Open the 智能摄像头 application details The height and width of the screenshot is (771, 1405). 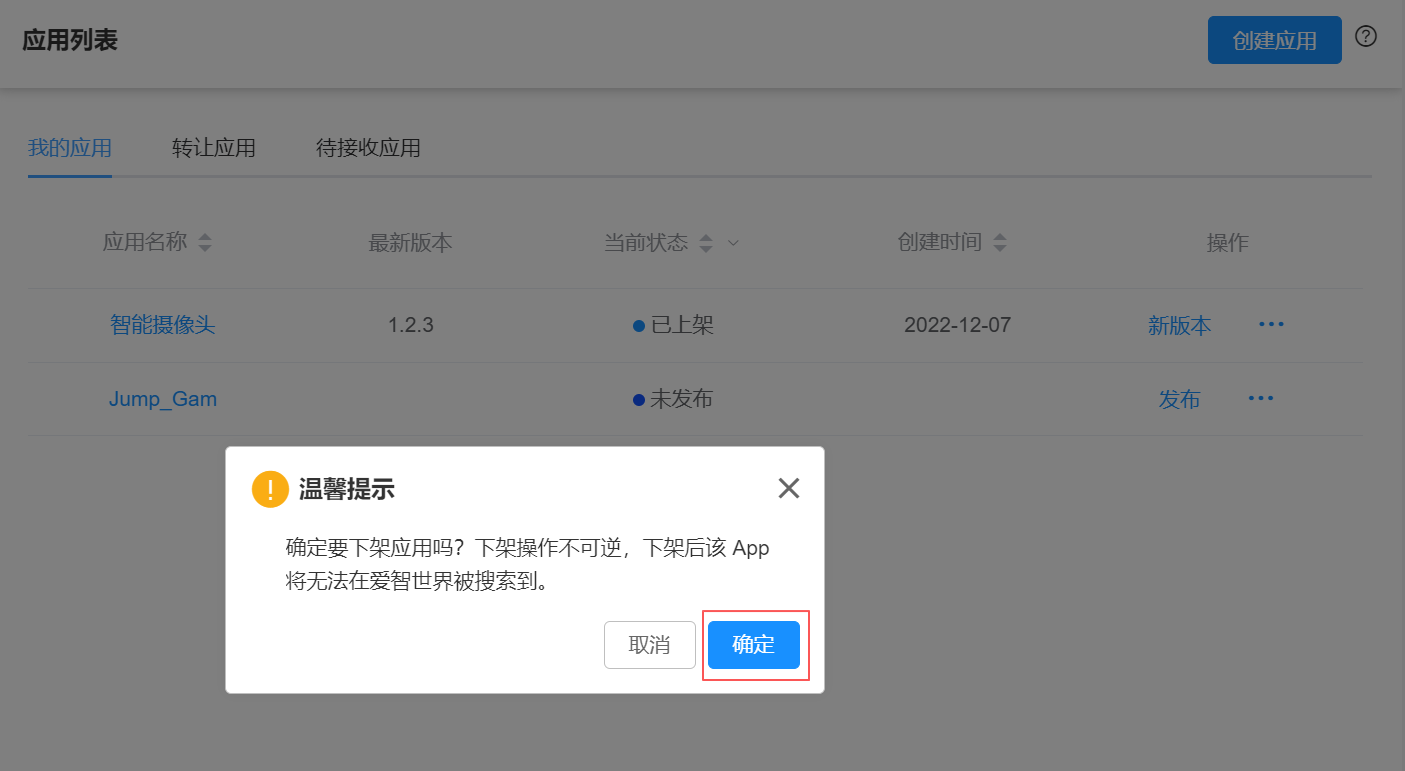click(x=162, y=324)
